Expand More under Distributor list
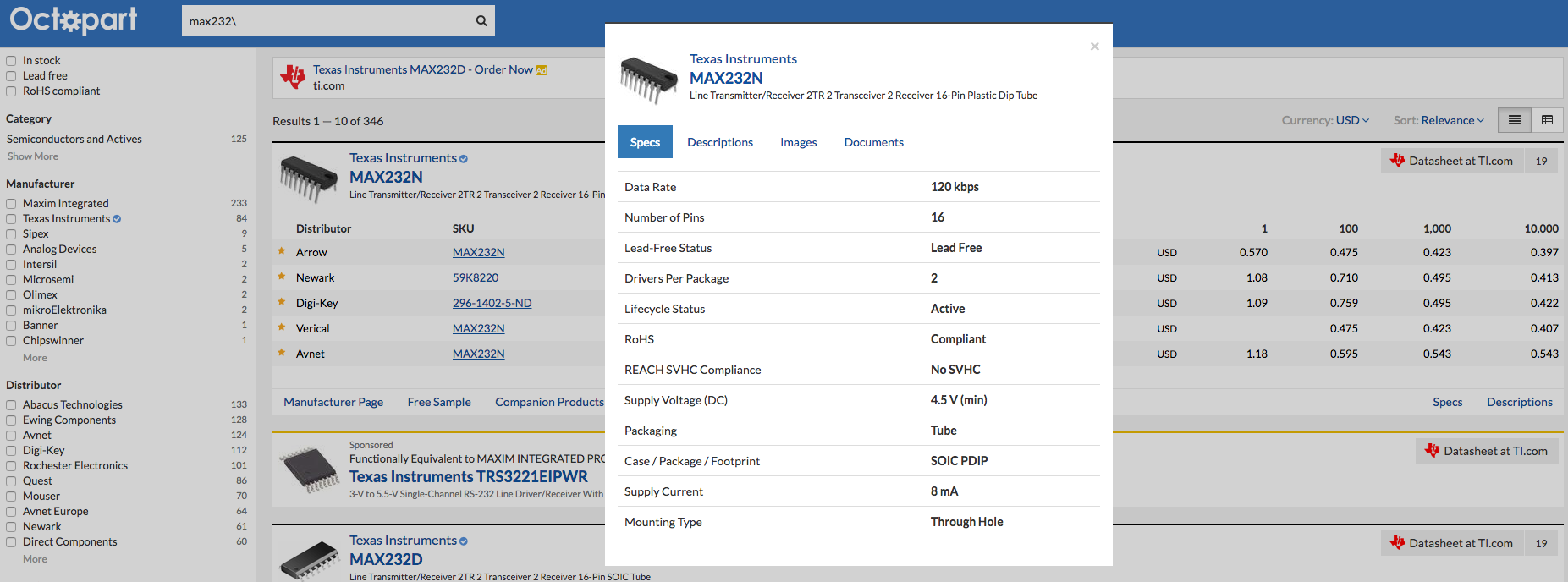Screen dimensions: 1568x582 click(x=35, y=559)
